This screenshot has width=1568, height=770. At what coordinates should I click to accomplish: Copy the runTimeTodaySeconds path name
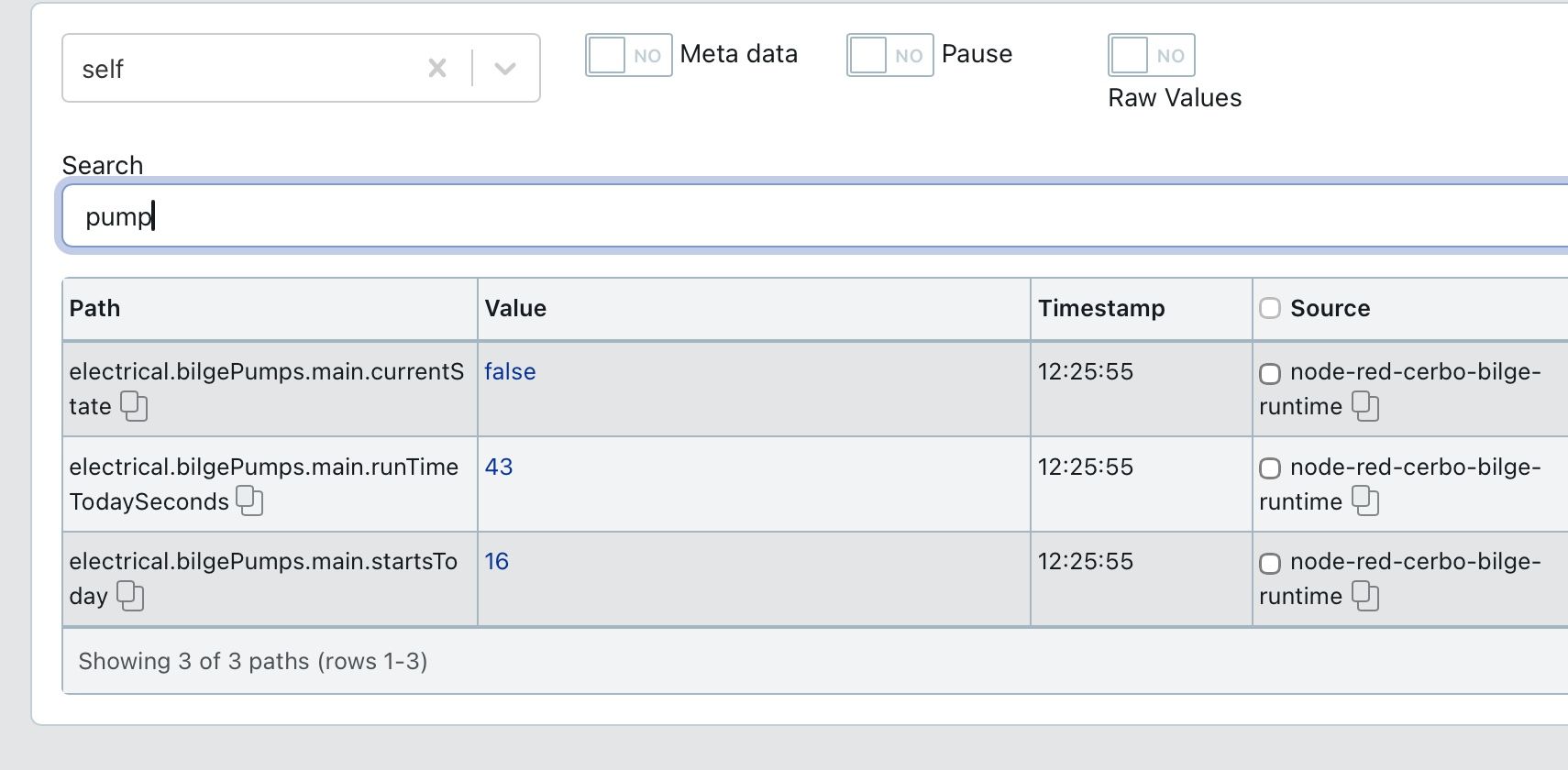[249, 501]
